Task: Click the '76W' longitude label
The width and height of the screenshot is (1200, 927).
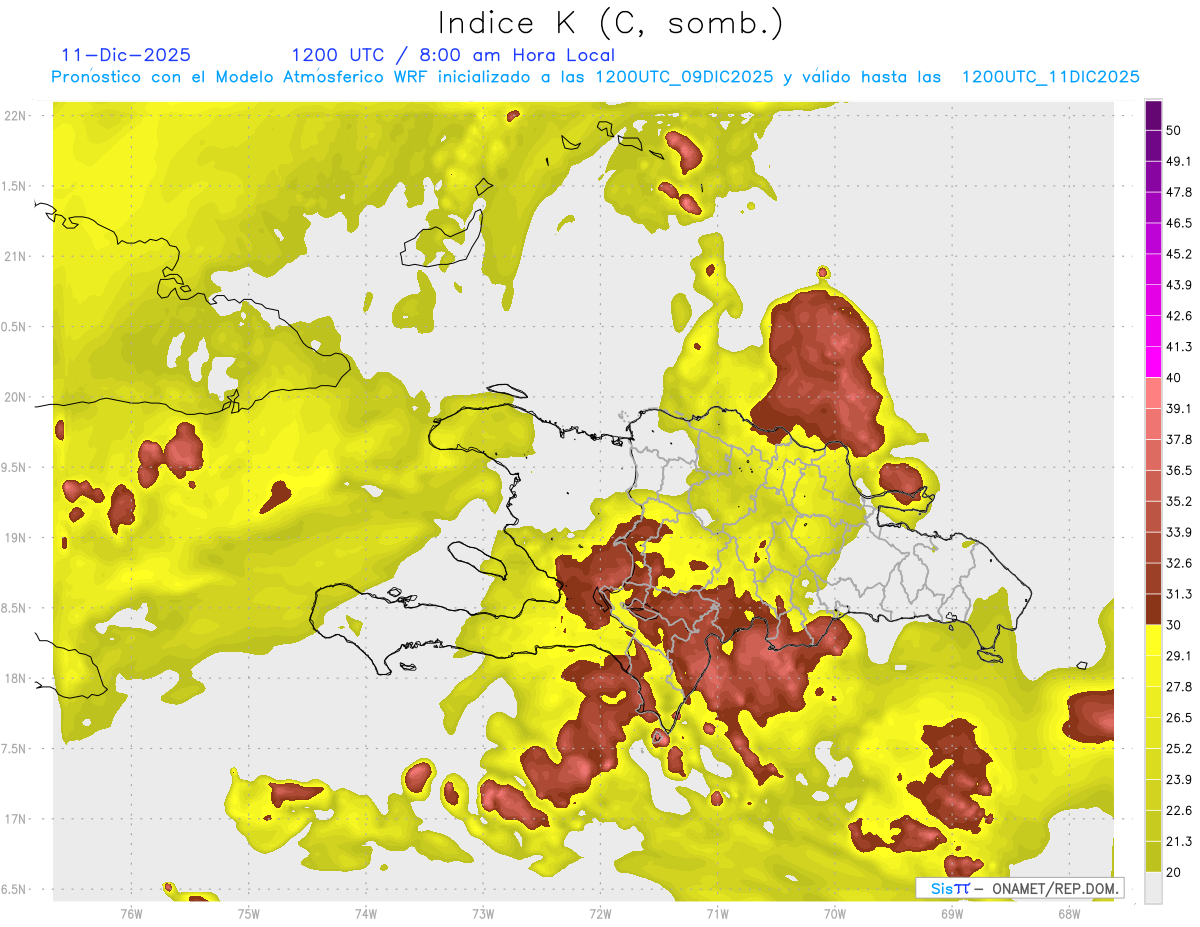Action: [131, 913]
